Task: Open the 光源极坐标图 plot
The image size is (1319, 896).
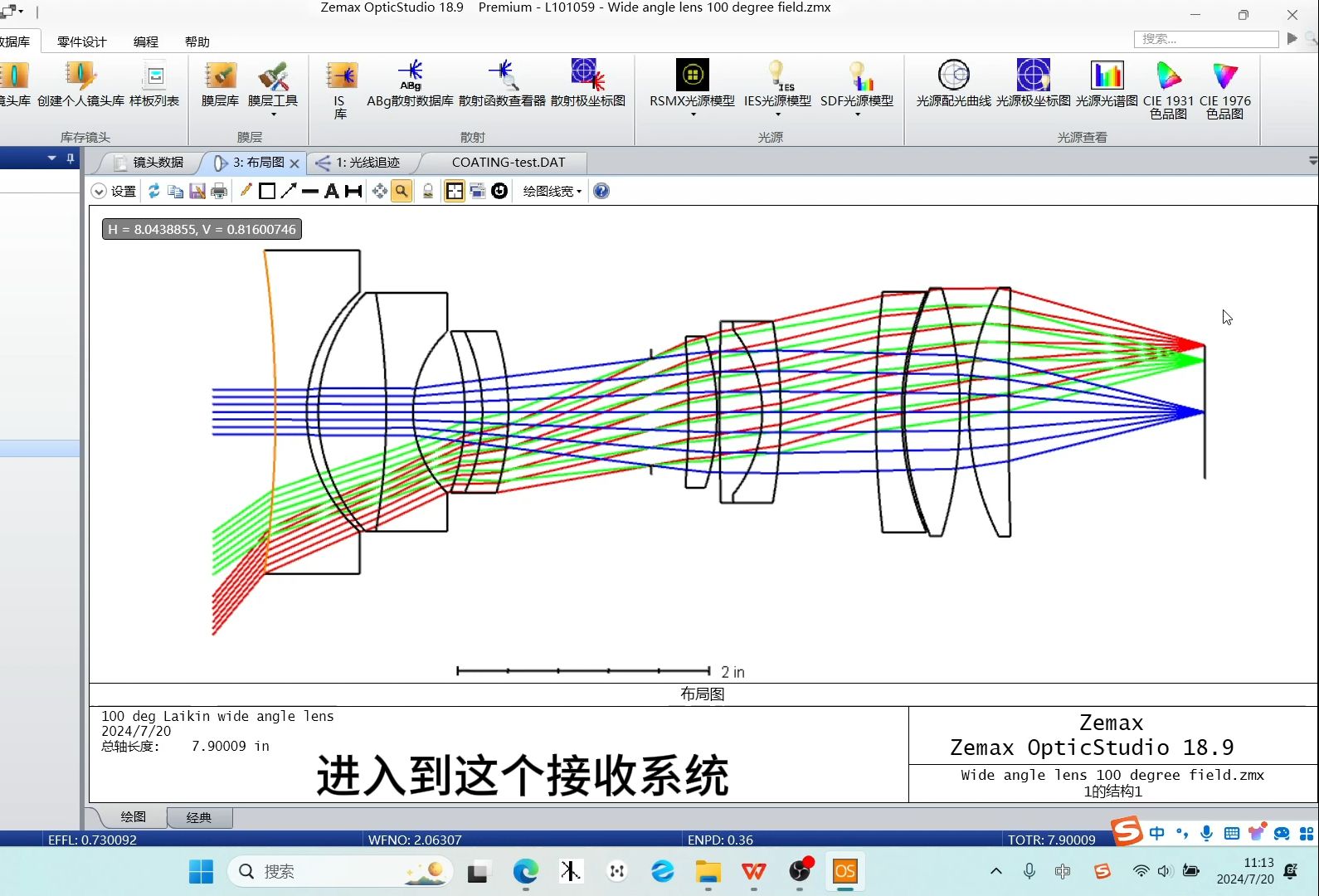Action: tap(1034, 84)
